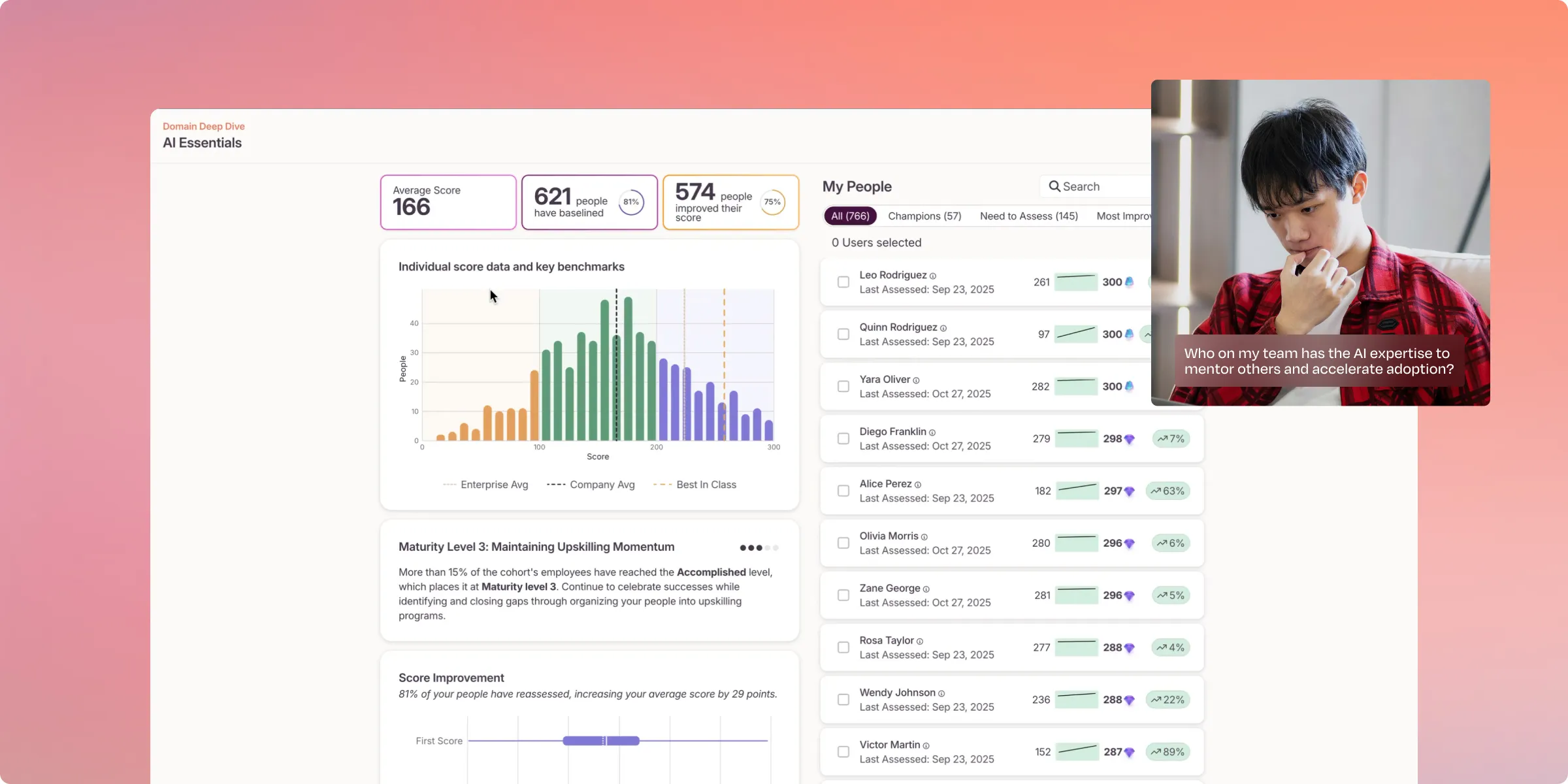Screen dimensions: 1568x784
Task: Click the Domain Deep Dive breadcrumb link
Action: click(x=203, y=126)
